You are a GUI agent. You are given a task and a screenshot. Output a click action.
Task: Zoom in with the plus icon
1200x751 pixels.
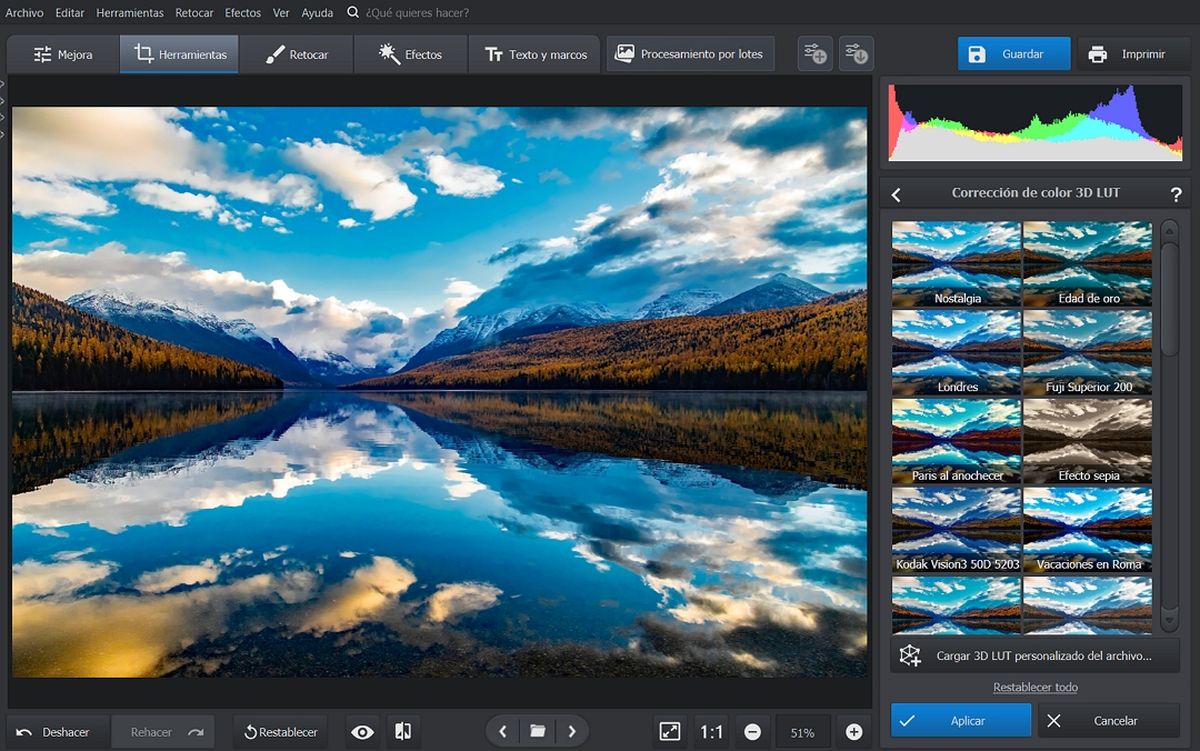point(854,732)
